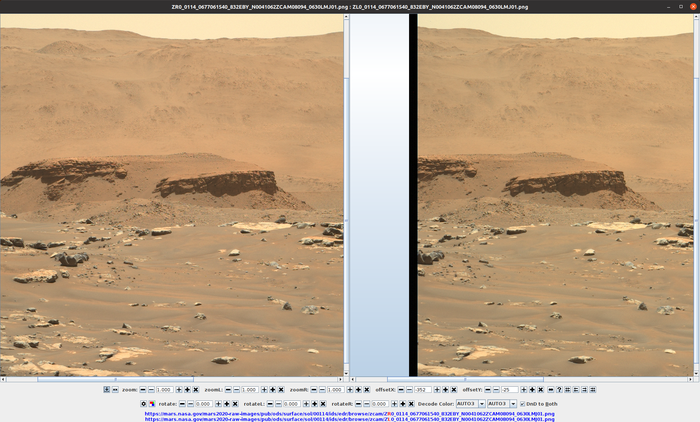
Task: Click the small plus button for offsetX
Action: click(437, 390)
